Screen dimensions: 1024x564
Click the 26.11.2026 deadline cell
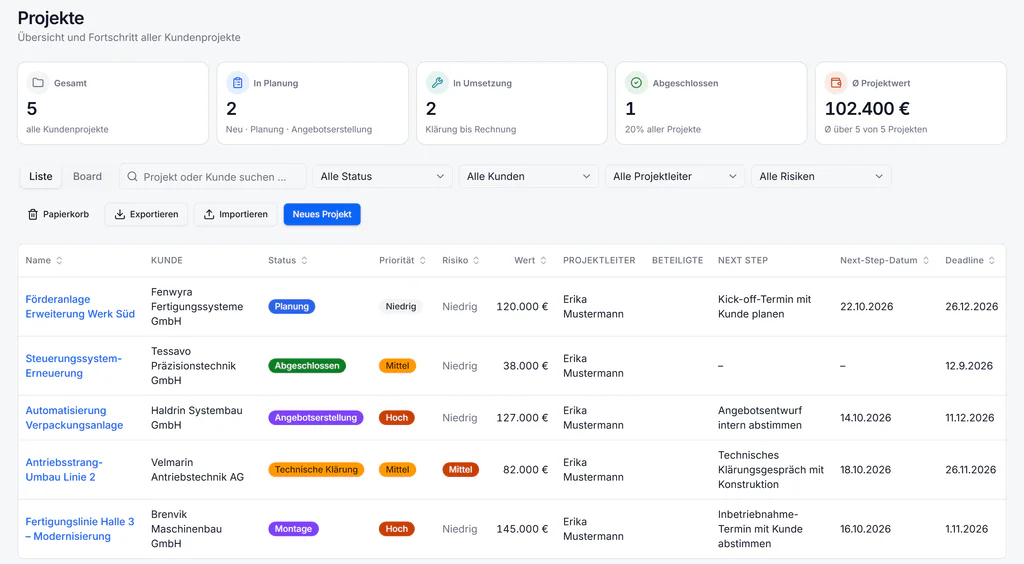(x=970, y=469)
